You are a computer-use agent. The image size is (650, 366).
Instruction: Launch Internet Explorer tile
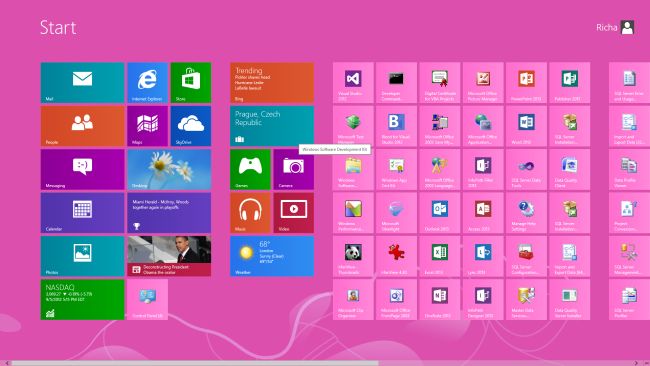(x=148, y=82)
